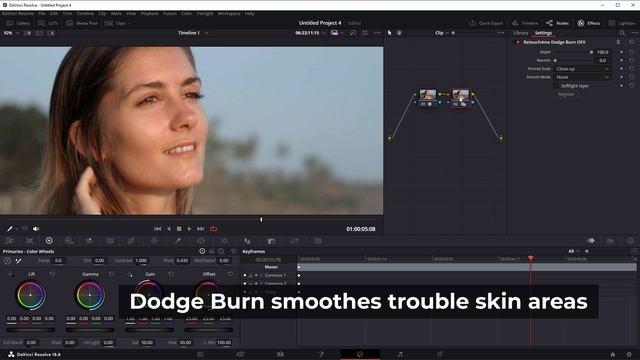Viewport: 640px width, 360px height.
Task: Play forward
Action: click(189, 229)
